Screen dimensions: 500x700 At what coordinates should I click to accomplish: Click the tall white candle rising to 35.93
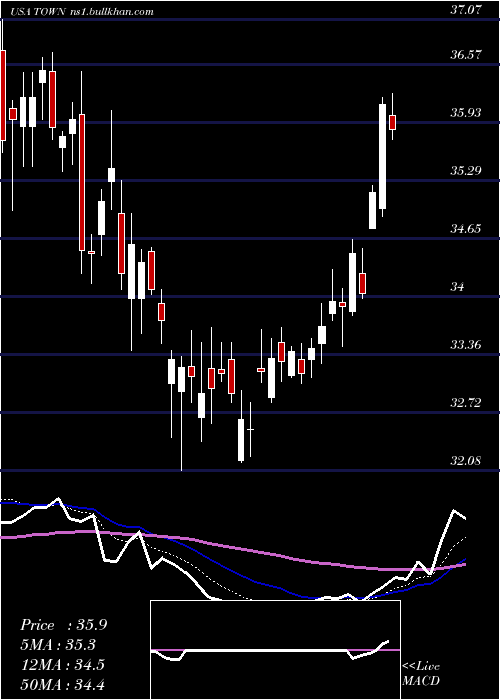pyautogui.click(x=383, y=156)
